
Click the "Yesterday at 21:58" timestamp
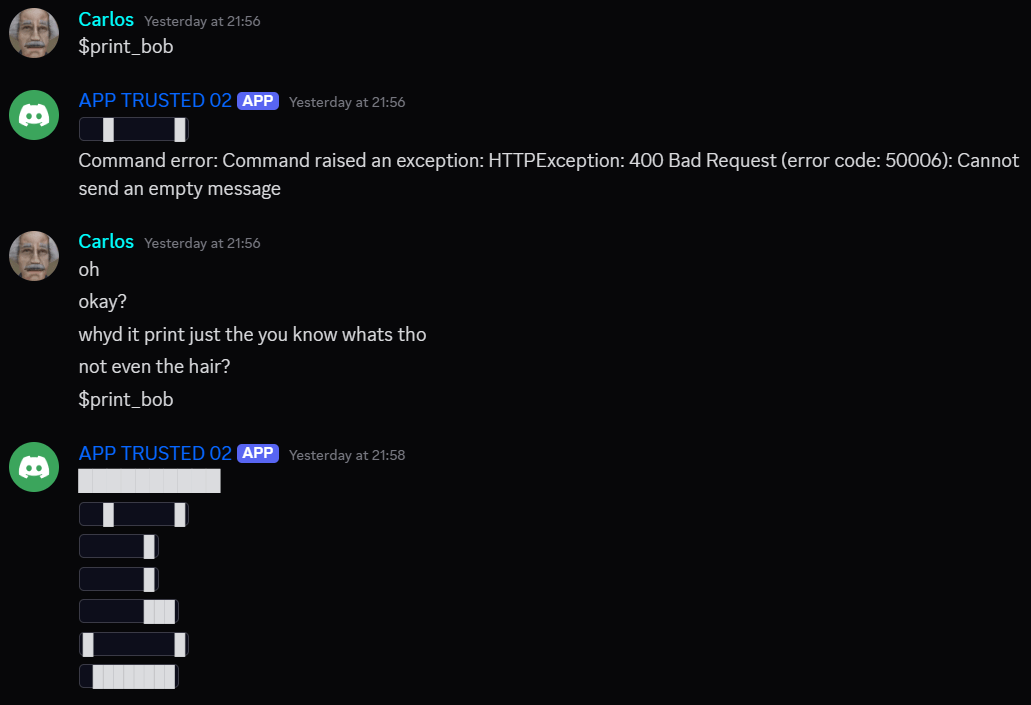point(347,455)
